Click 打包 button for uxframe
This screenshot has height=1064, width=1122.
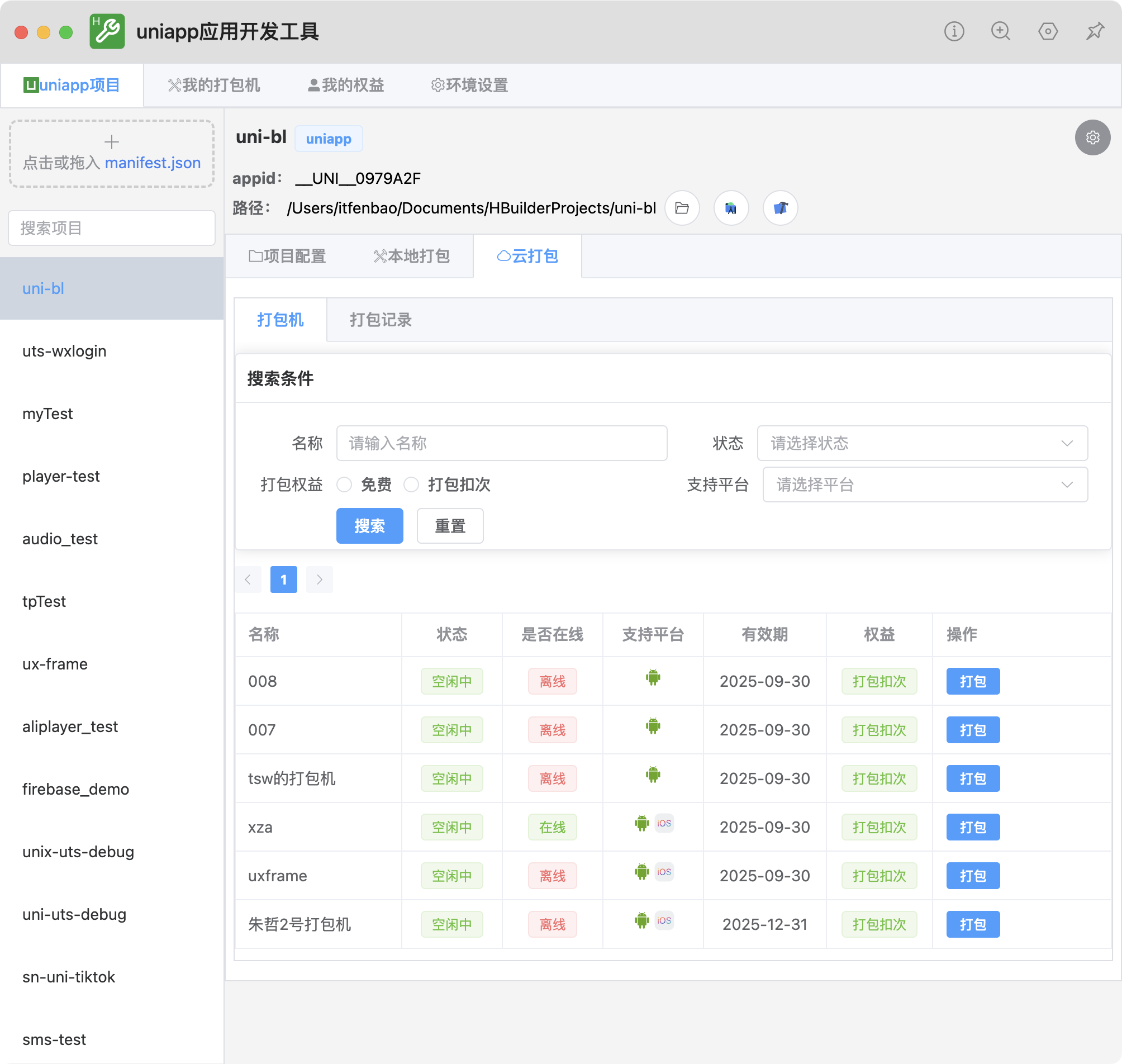[x=973, y=876]
